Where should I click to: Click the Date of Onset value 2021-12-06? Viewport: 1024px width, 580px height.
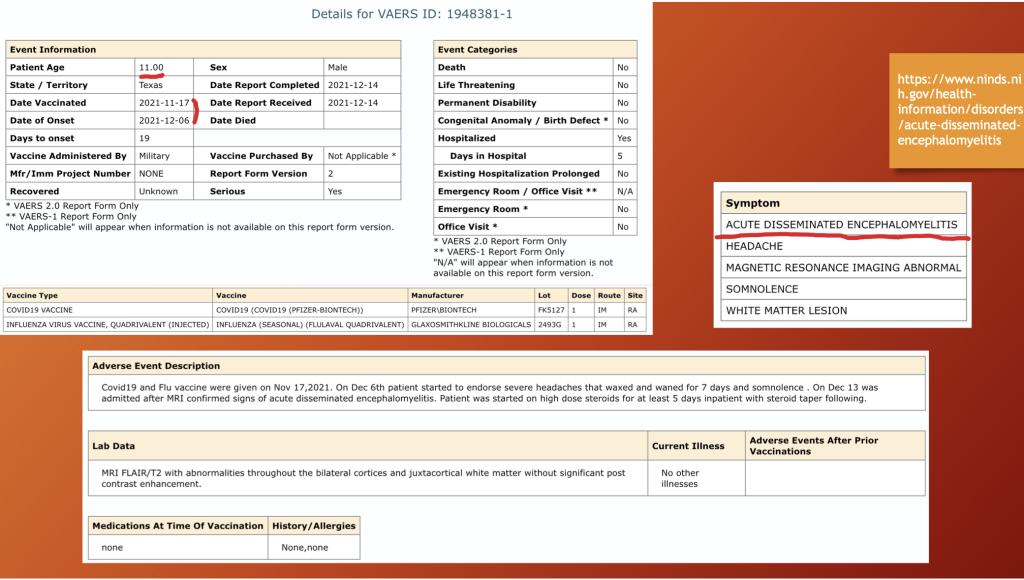coord(164,121)
